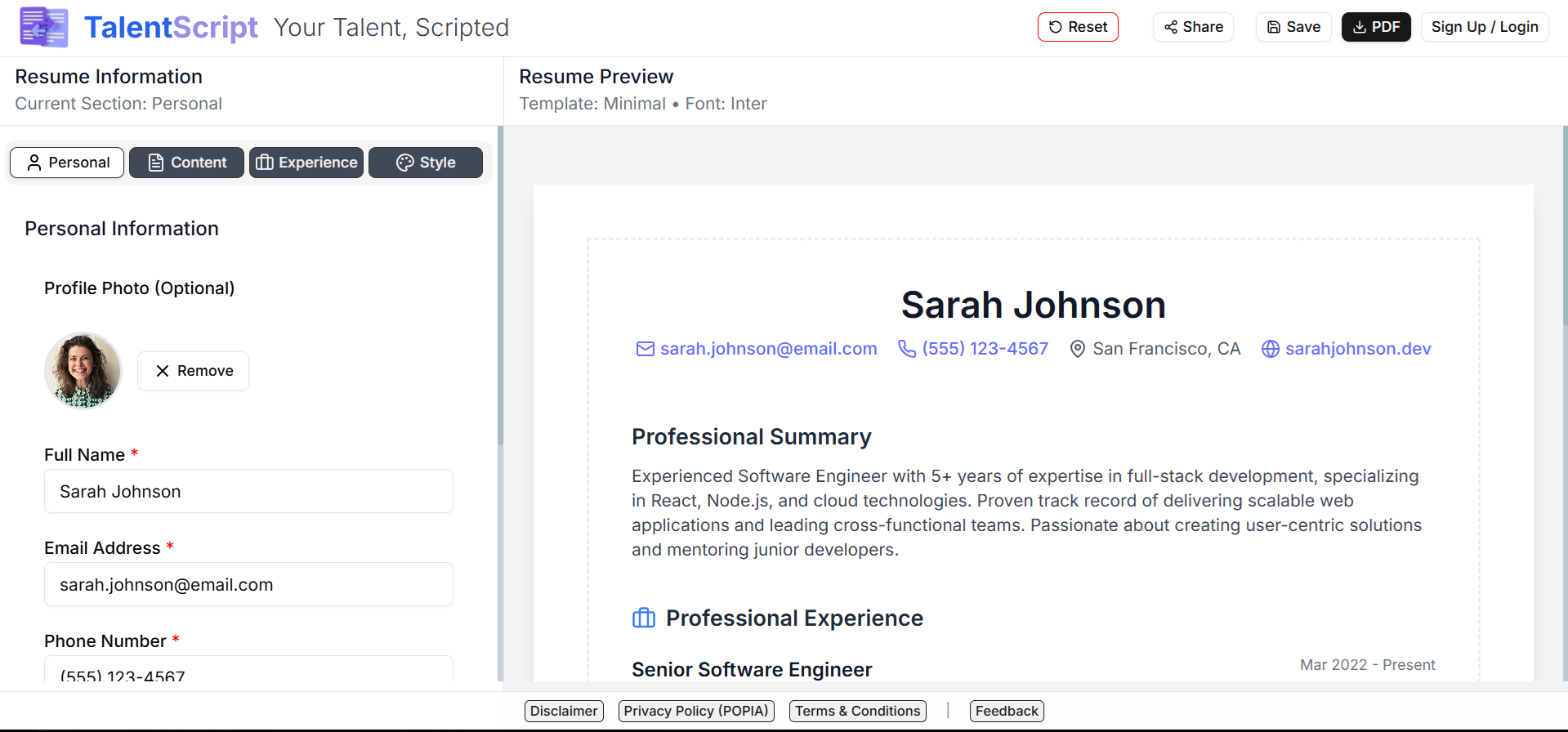Click the resume preview scrollbar

[1565, 226]
